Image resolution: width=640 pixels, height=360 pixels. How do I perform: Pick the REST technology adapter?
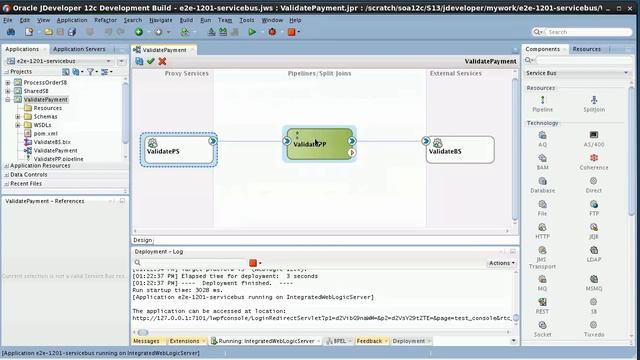(542, 306)
